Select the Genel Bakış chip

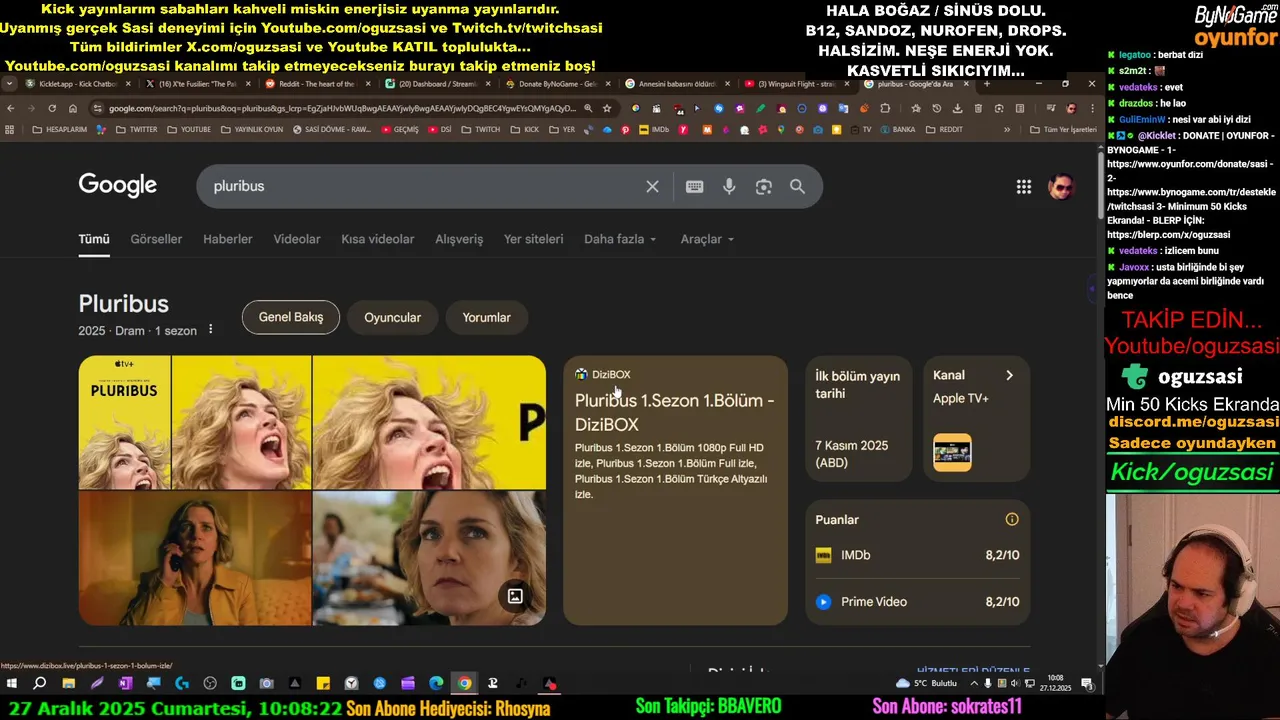(x=291, y=317)
